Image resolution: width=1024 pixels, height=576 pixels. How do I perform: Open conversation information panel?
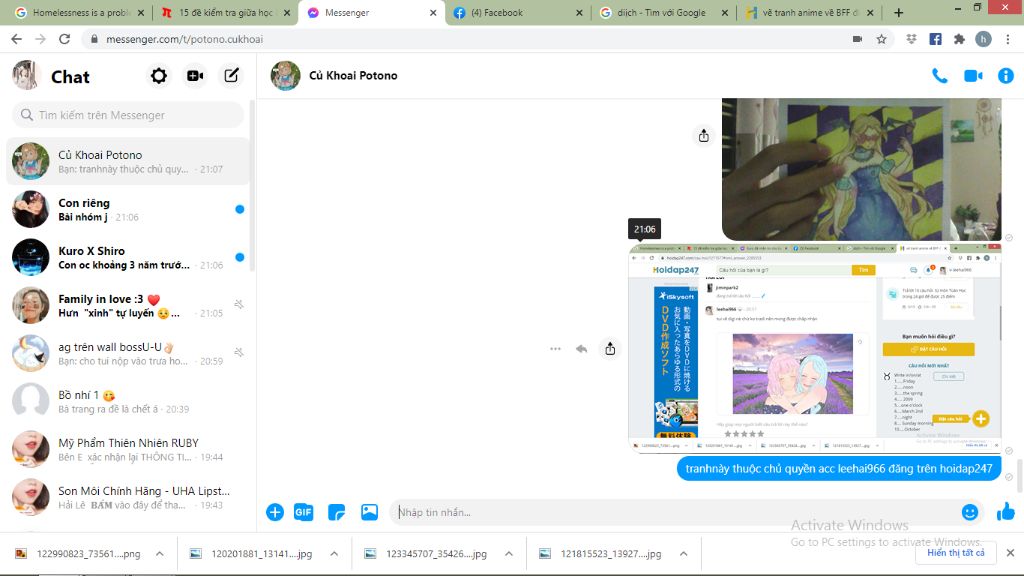1006,76
